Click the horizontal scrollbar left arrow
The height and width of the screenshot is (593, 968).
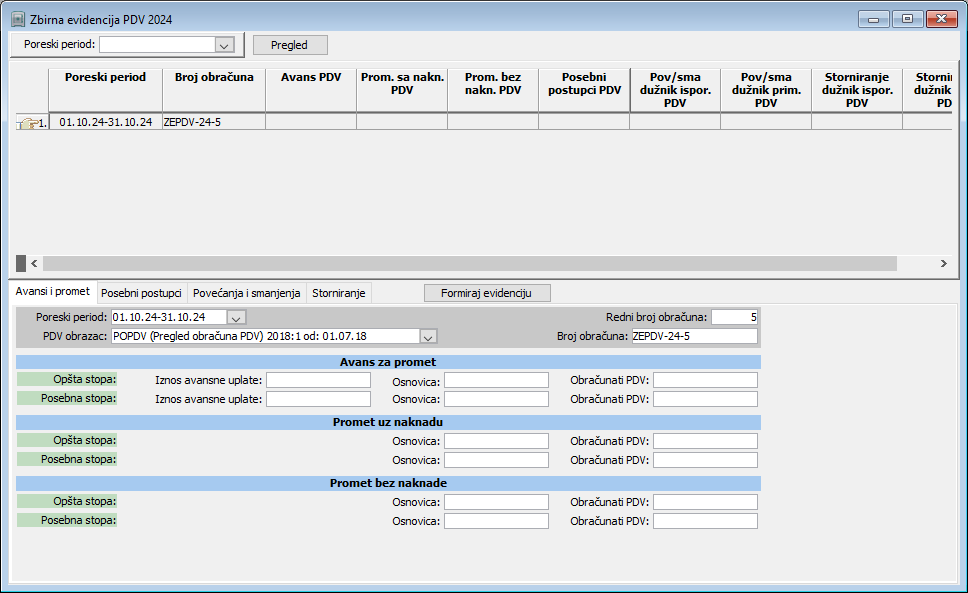(35, 263)
